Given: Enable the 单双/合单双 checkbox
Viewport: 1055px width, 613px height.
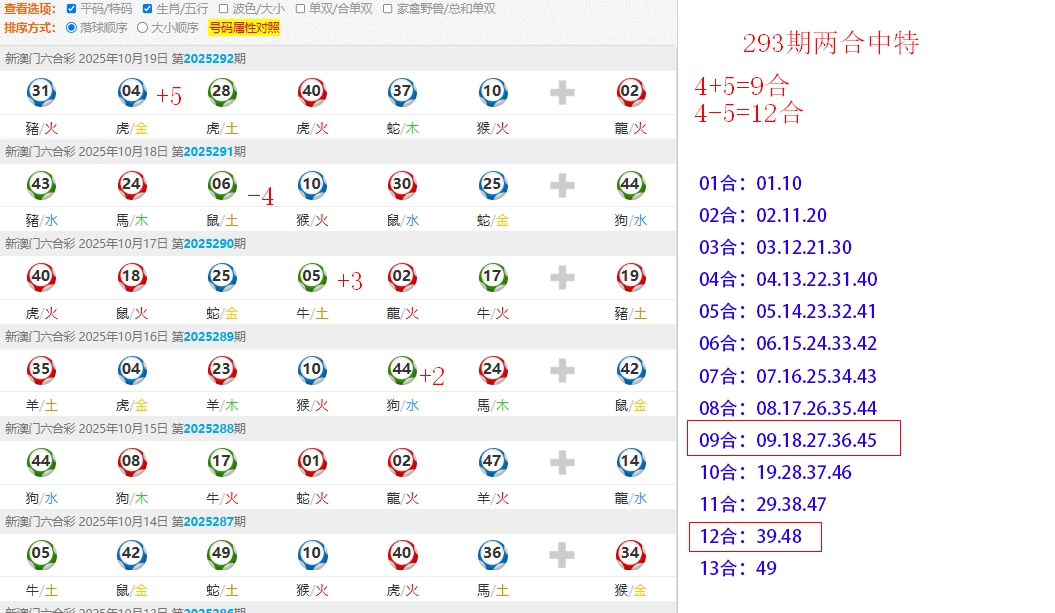Looking at the screenshot, I should (300, 9).
